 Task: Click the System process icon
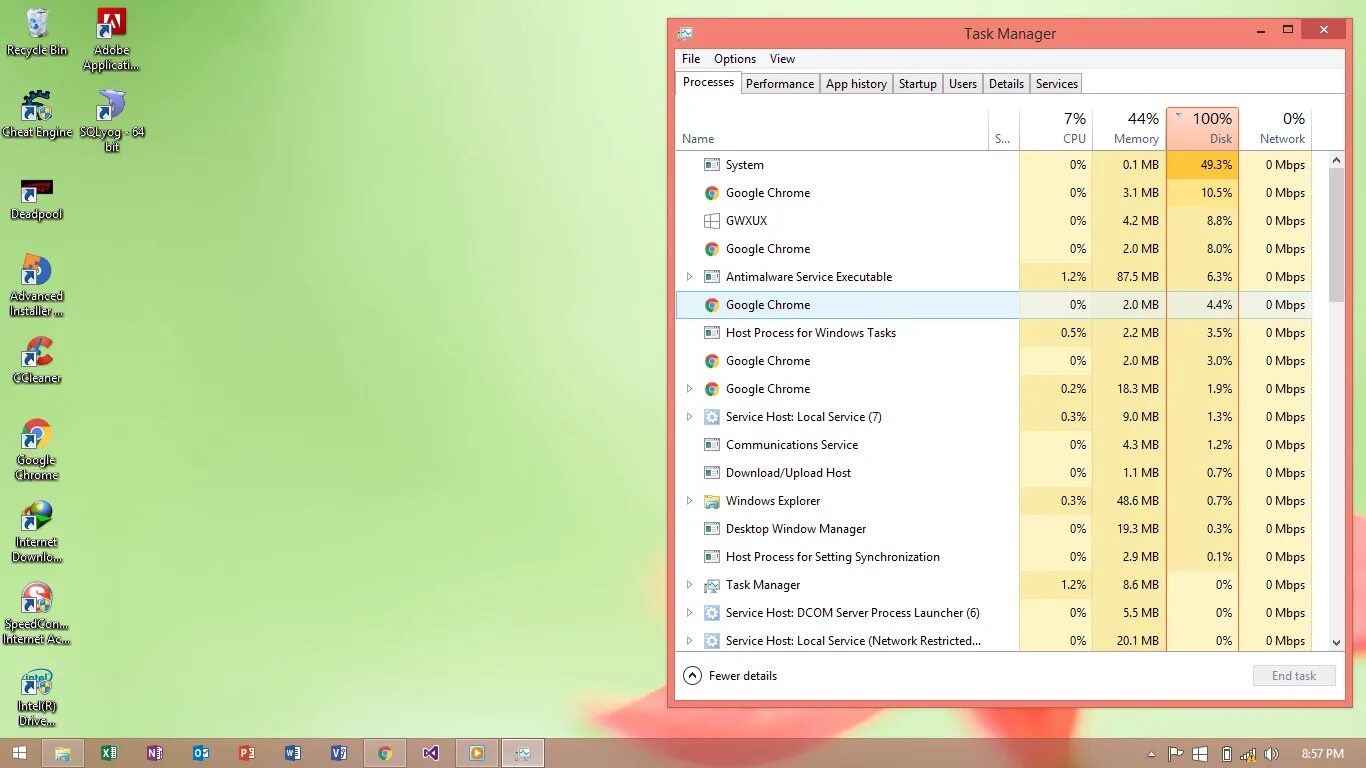[712, 165]
